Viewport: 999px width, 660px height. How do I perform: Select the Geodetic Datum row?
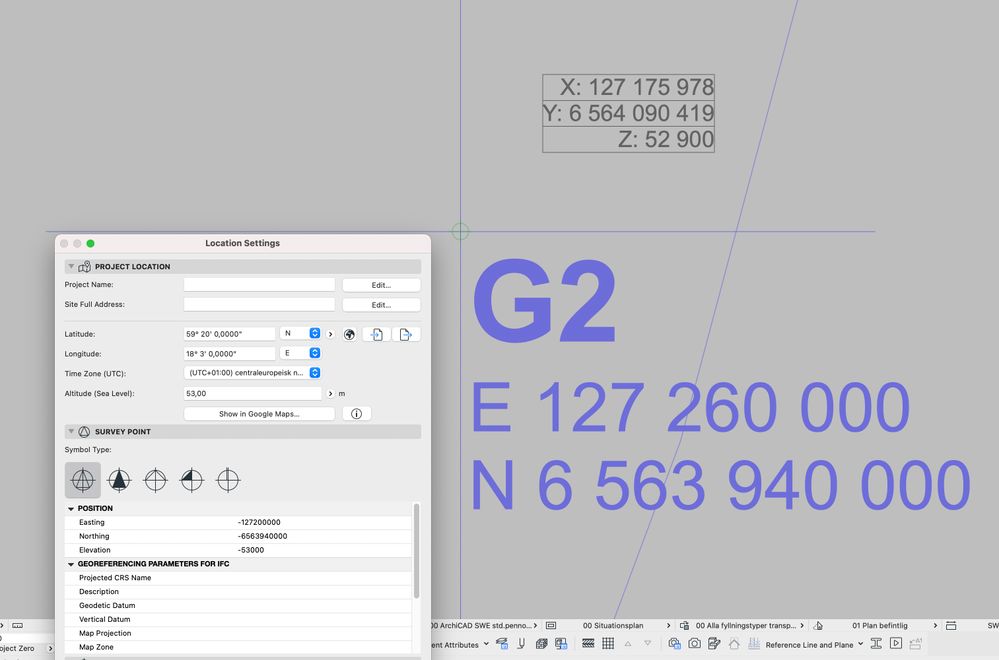238,606
